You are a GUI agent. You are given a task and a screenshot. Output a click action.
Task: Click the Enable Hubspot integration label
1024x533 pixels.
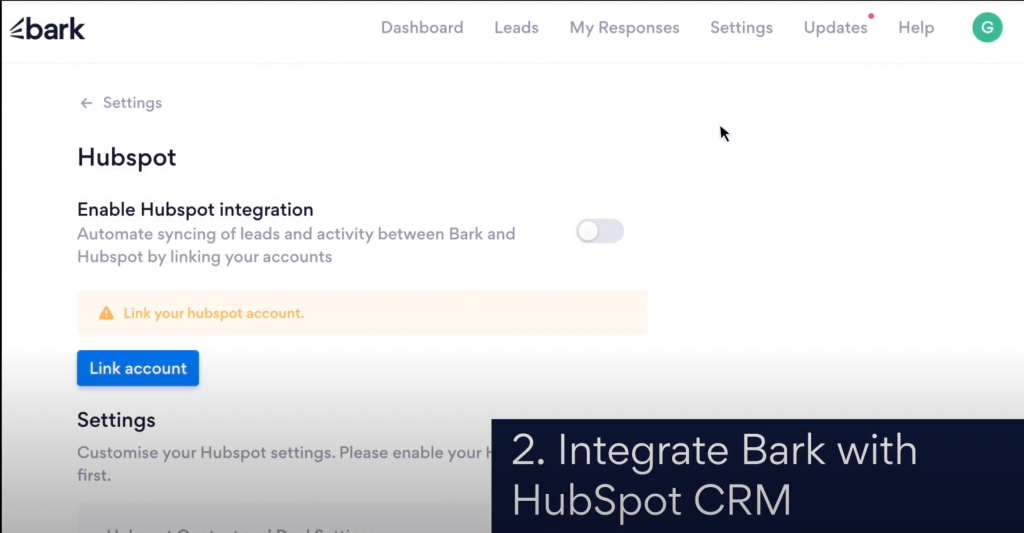click(195, 210)
